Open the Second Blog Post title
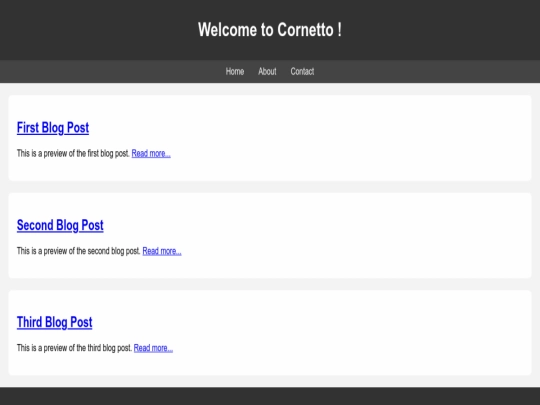Image resolution: width=540 pixels, height=405 pixels. point(60,225)
